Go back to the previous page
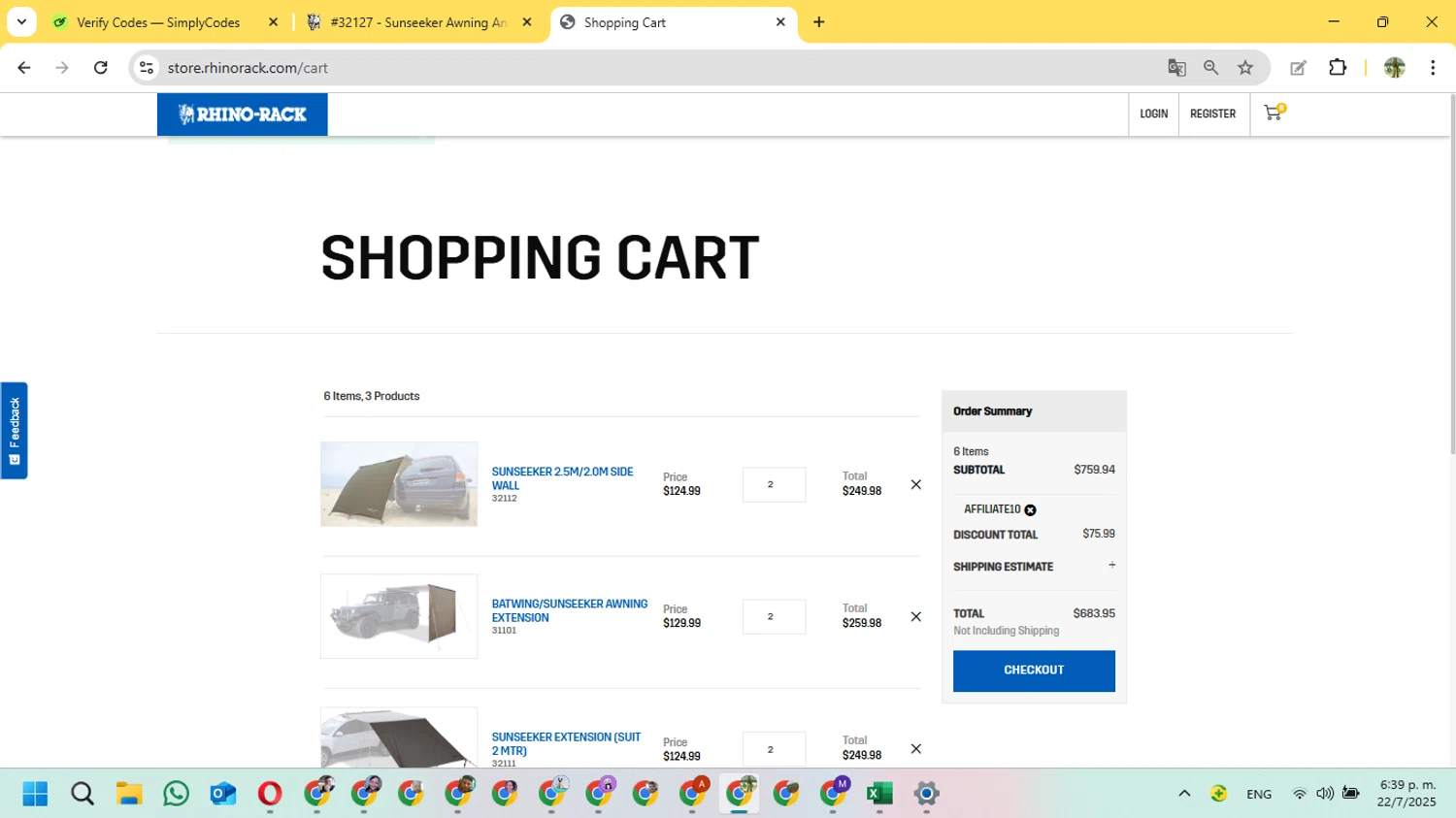Screen dimensions: 1456x818 pos(24,68)
